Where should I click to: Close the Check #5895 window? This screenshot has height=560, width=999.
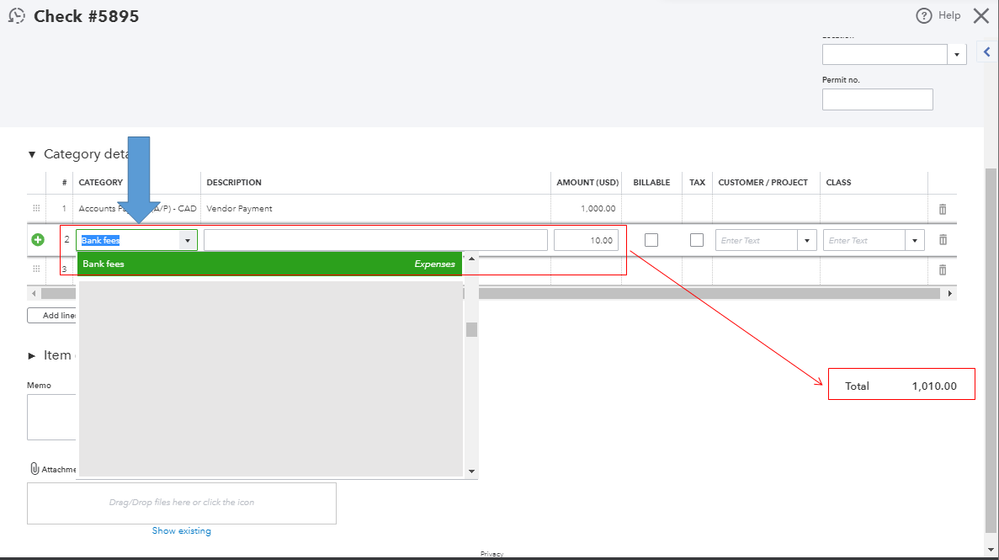coord(981,16)
